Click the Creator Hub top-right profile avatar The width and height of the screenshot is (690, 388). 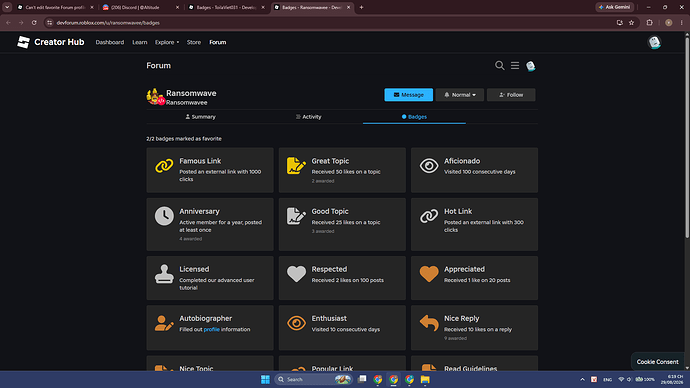pos(654,42)
